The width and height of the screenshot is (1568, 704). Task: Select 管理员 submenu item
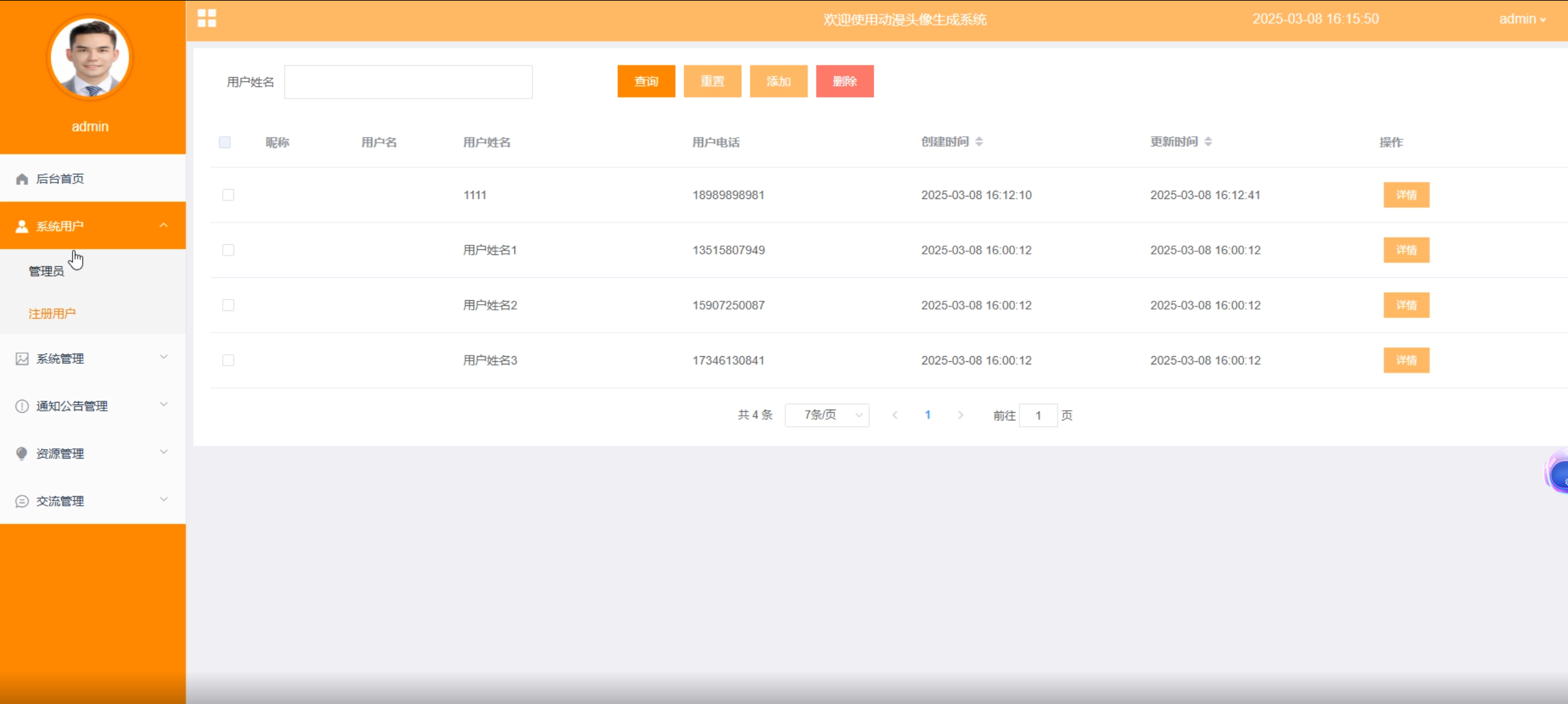click(46, 272)
